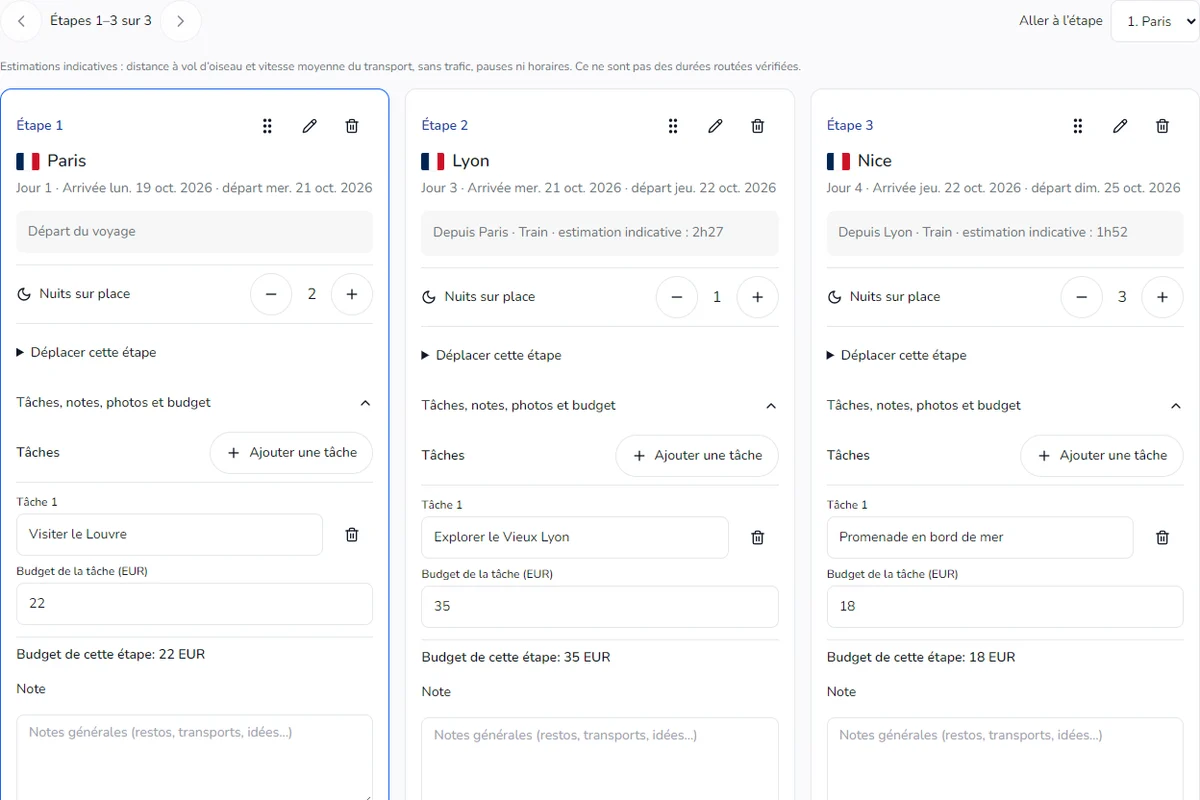Image resolution: width=1200 pixels, height=800 pixels.
Task: Collapse Paris 'Tâches, notes, photos et budget' section
Action: tap(195, 403)
